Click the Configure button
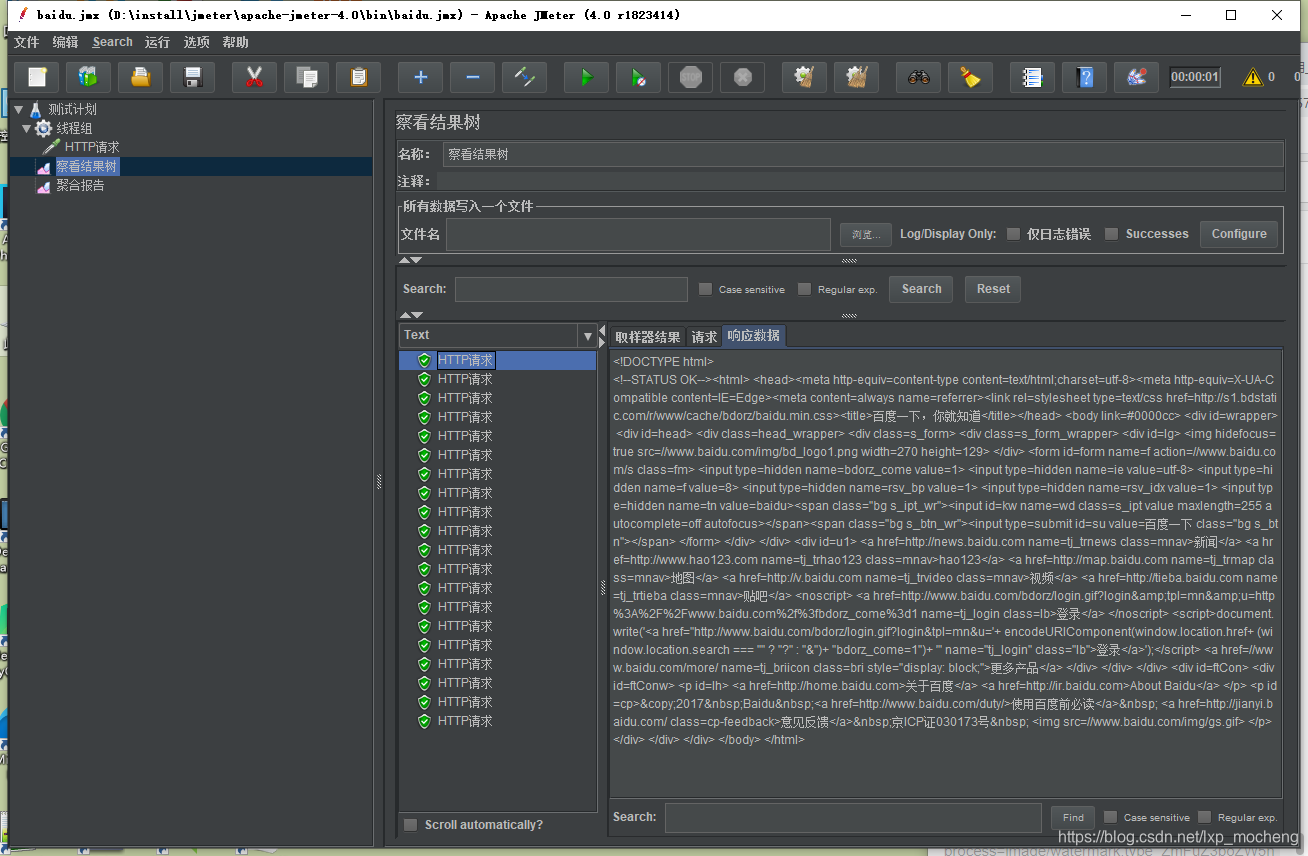Image resolution: width=1308 pixels, height=856 pixels. point(1239,234)
